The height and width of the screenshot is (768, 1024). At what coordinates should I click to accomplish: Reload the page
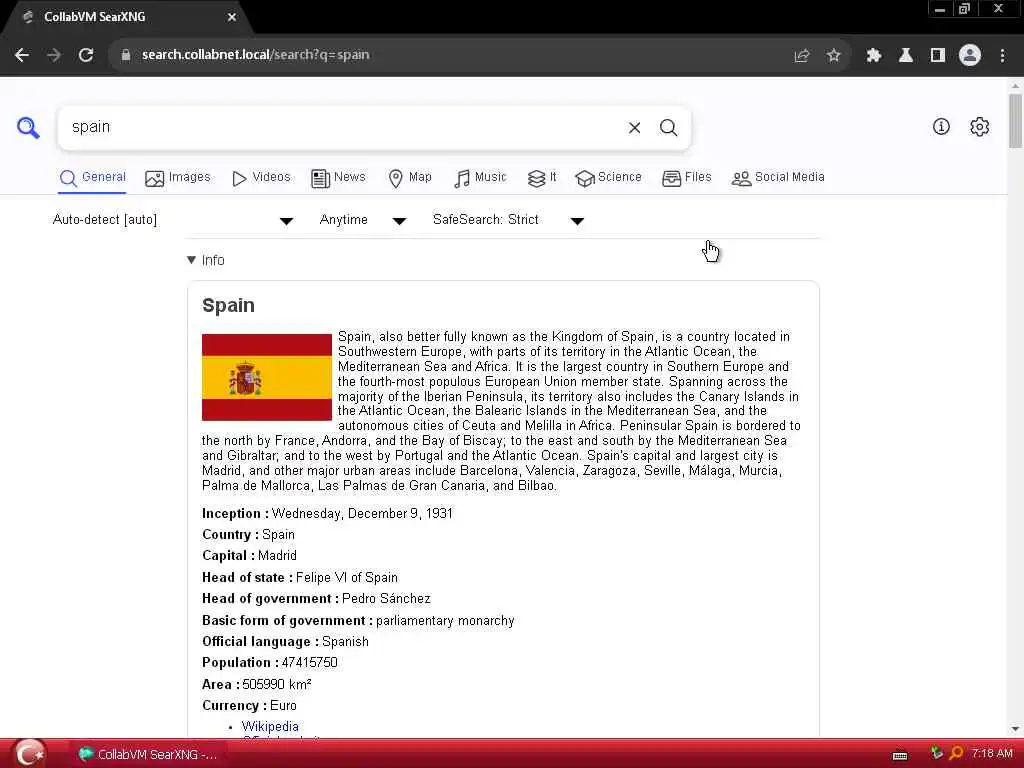click(86, 55)
